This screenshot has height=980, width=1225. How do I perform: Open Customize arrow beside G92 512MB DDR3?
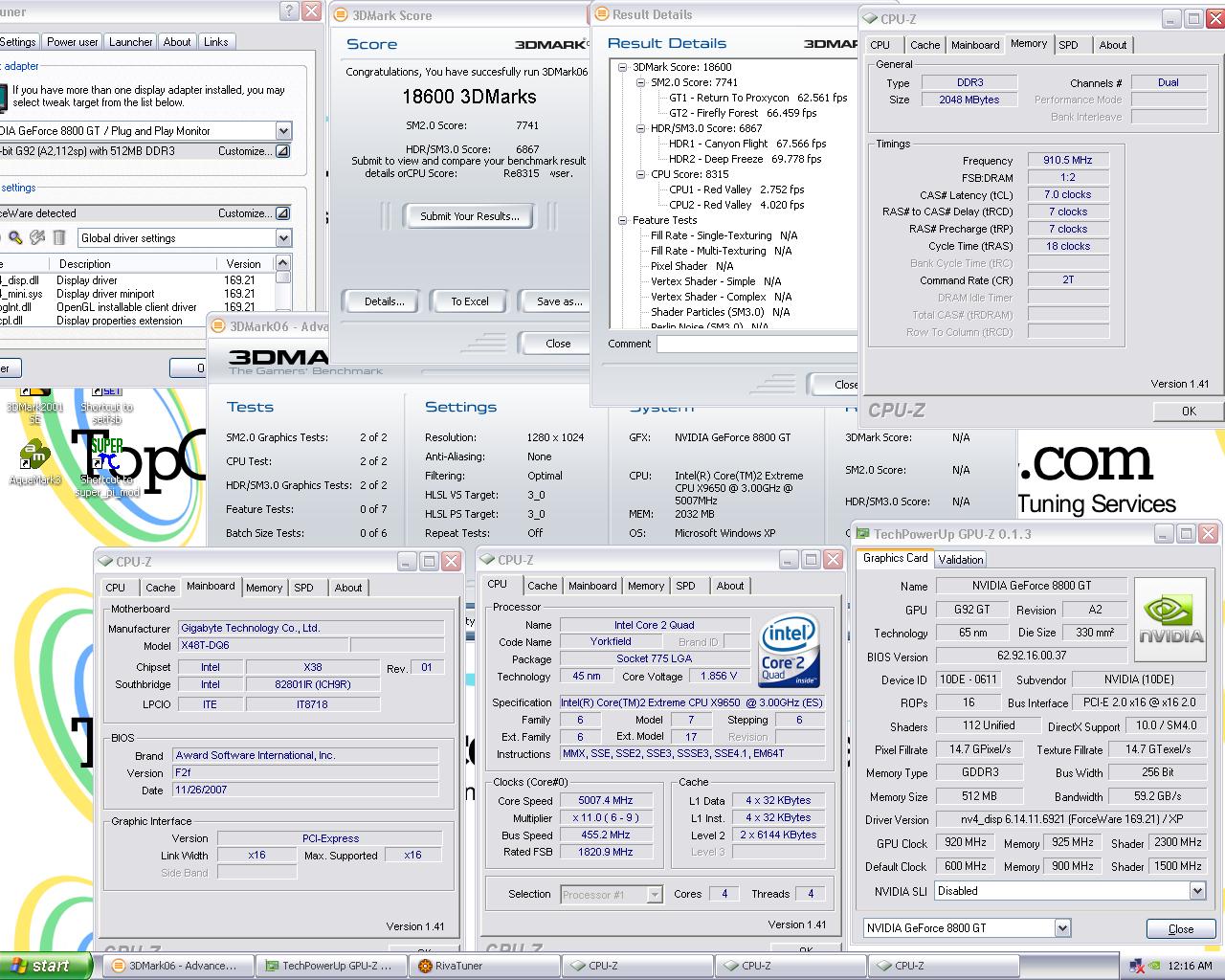click(x=283, y=151)
